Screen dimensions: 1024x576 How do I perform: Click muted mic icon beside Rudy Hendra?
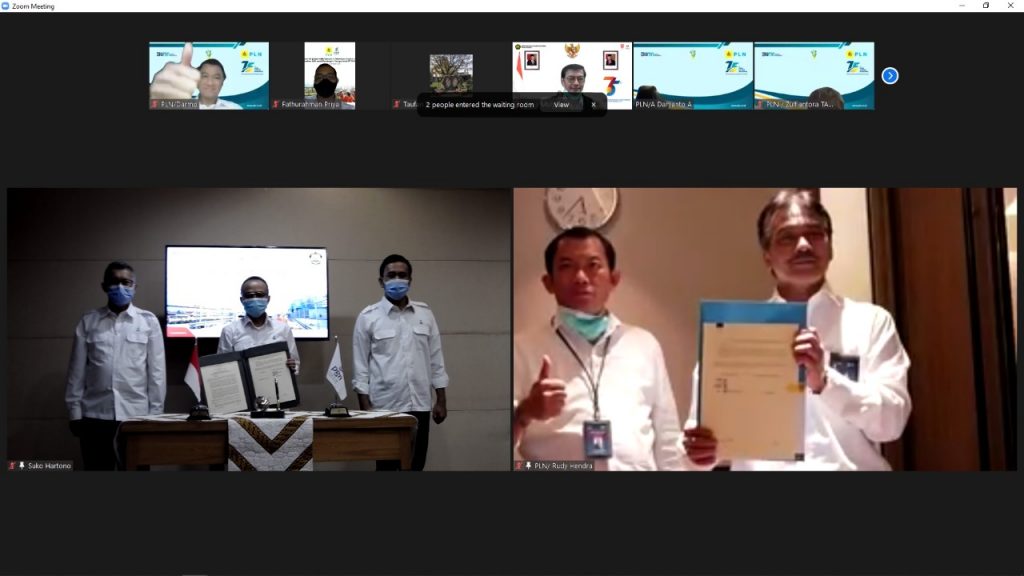[x=519, y=465]
